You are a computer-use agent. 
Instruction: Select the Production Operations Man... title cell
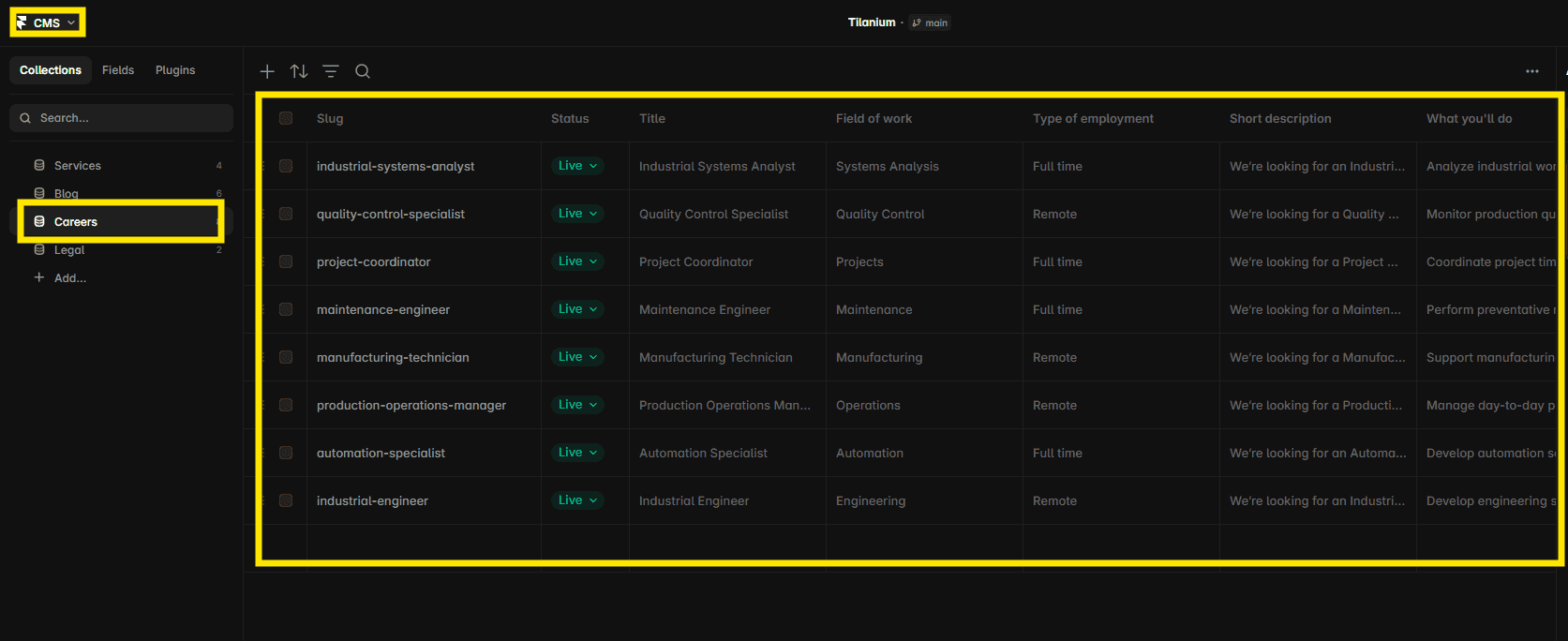tap(727, 405)
